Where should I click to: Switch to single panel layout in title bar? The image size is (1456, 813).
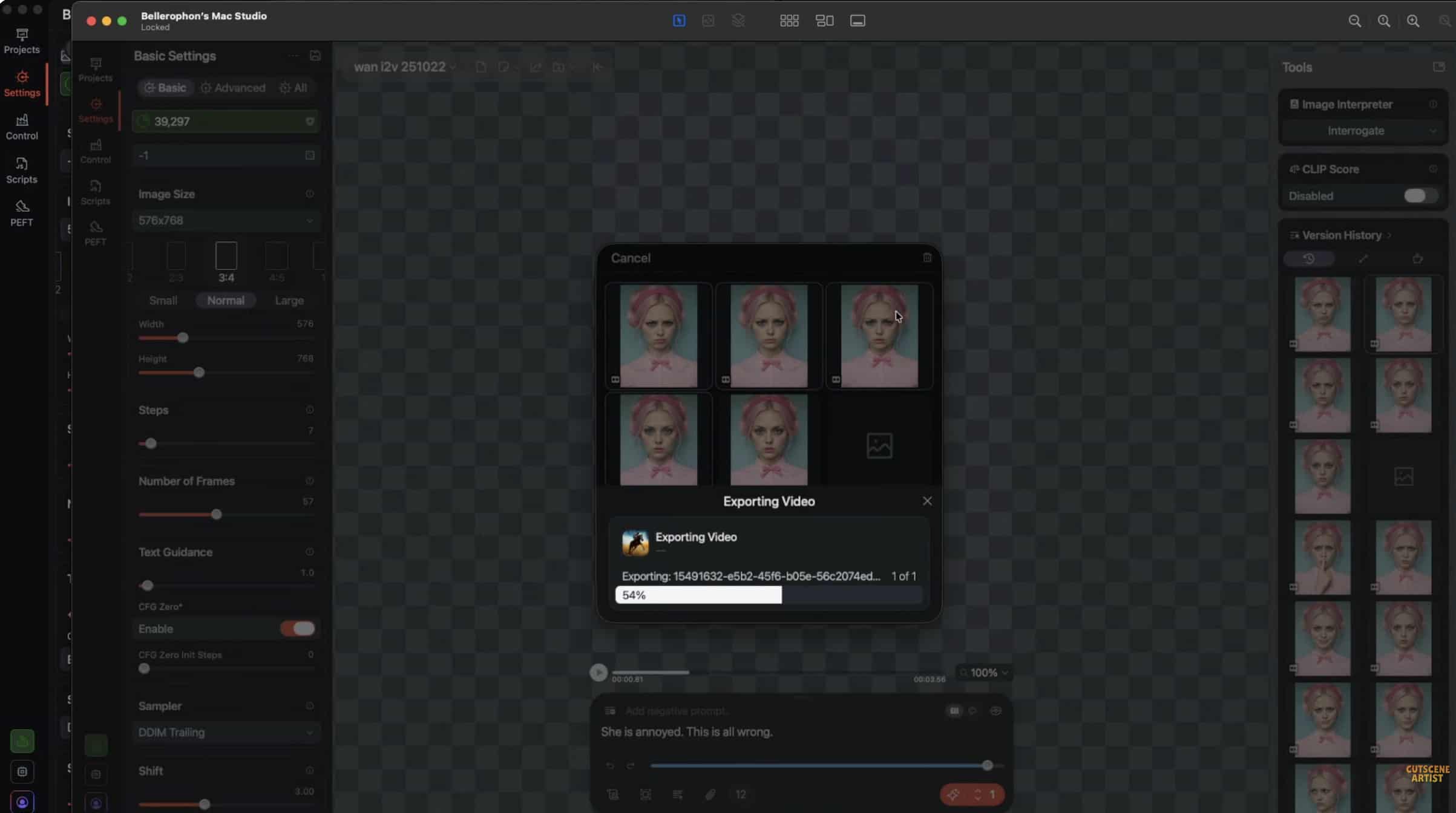(858, 21)
